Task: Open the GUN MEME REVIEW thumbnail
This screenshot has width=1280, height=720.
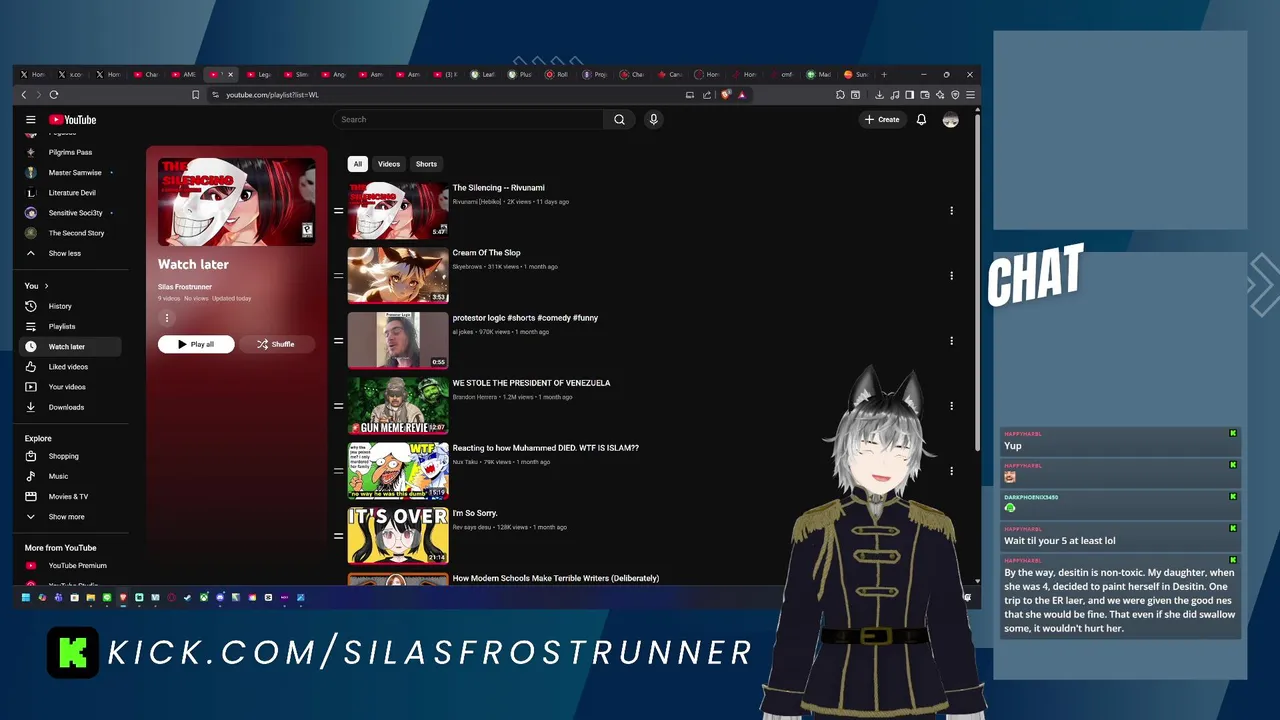Action: point(398,406)
